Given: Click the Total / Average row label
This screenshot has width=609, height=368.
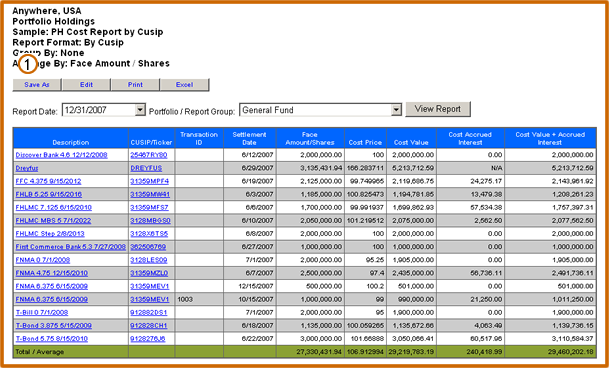Looking at the screenshot, I should pyautogui.click(x=40, y=352).
